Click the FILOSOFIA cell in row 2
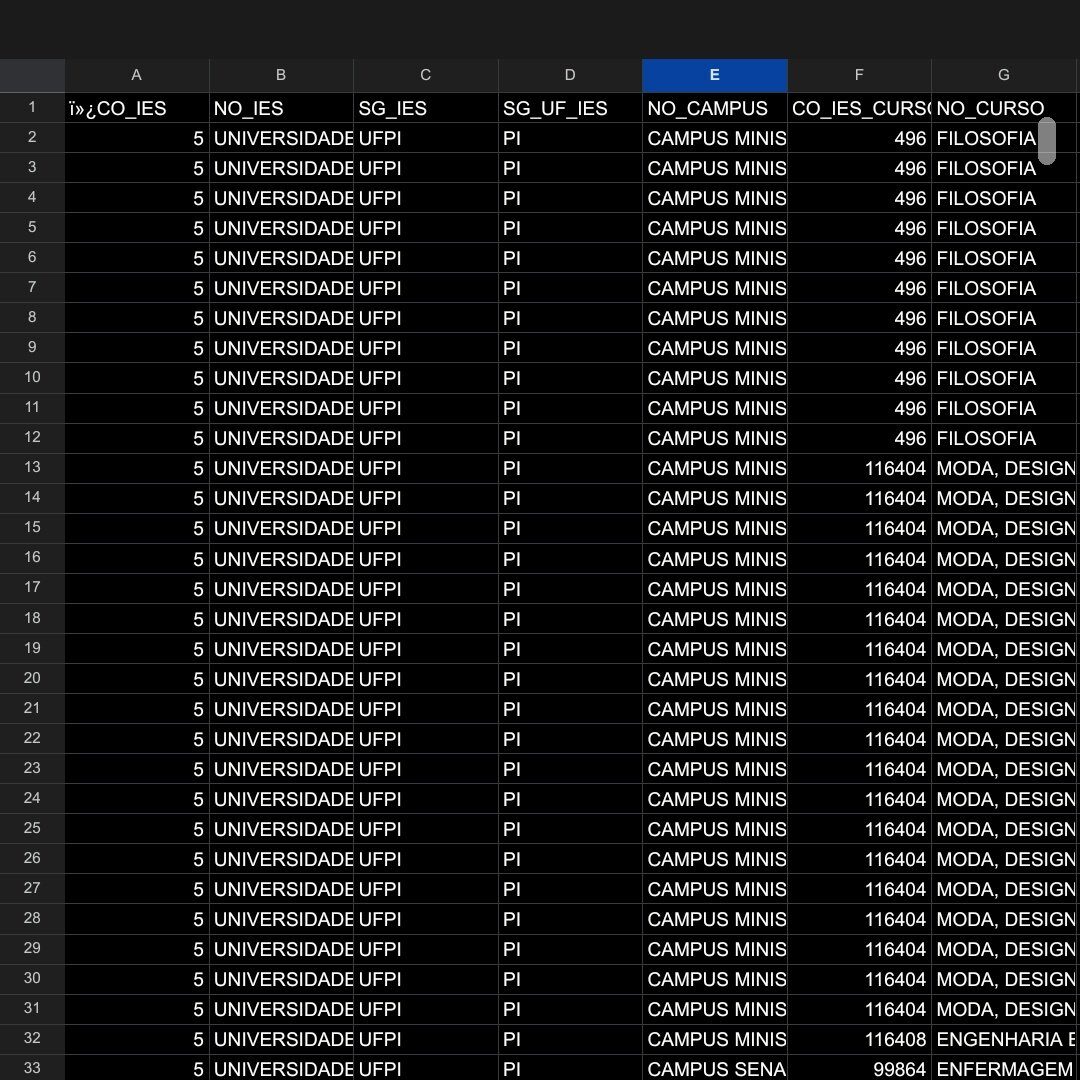This screenshot has height=1080, width=1080. tap(1004, 138)
